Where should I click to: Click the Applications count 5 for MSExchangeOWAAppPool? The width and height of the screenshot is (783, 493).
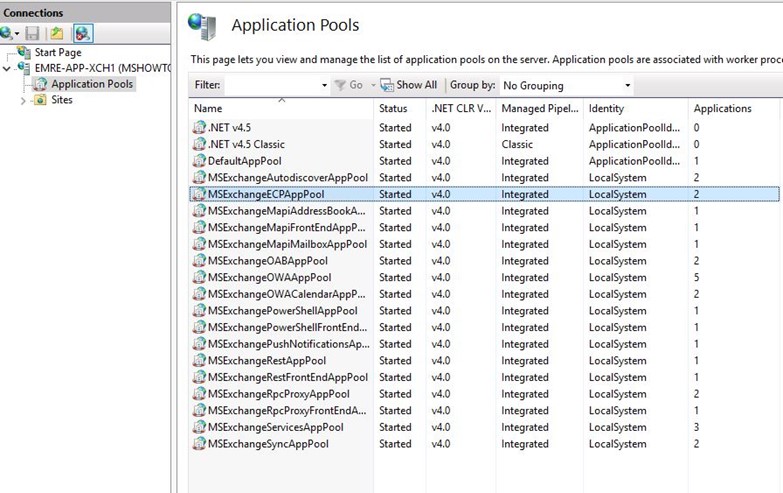(696, 277)
